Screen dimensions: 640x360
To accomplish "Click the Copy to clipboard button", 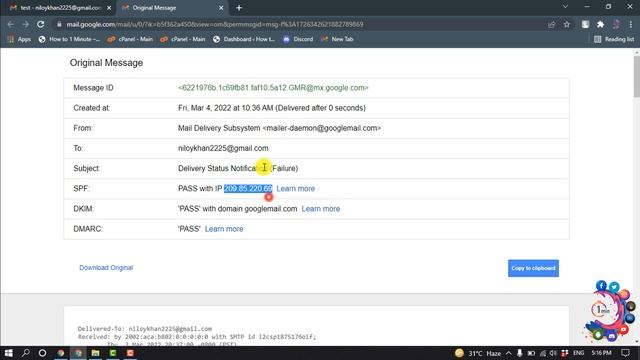I will tap(533, 268).
